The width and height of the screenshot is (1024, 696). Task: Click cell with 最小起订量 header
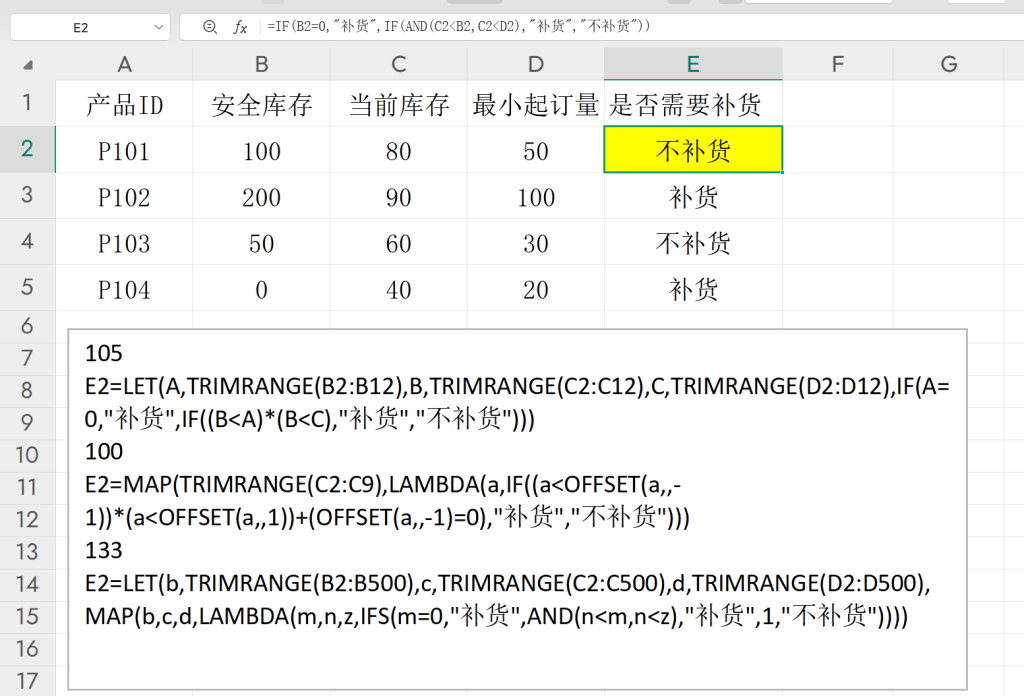click(536, 104)
